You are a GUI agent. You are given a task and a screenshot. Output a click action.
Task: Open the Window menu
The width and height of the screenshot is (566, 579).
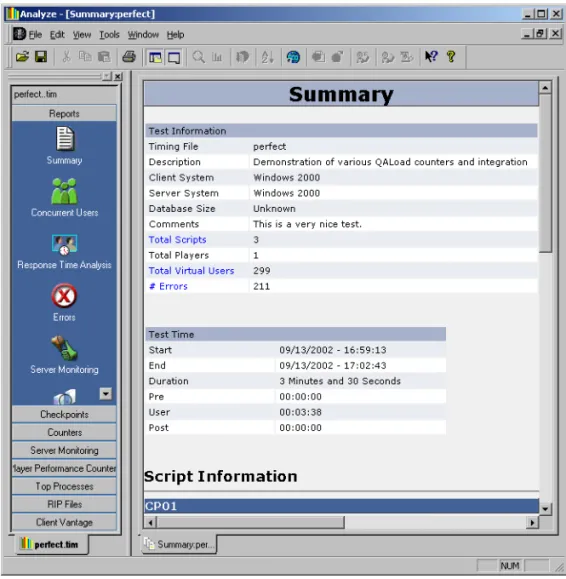pos(143,35)
